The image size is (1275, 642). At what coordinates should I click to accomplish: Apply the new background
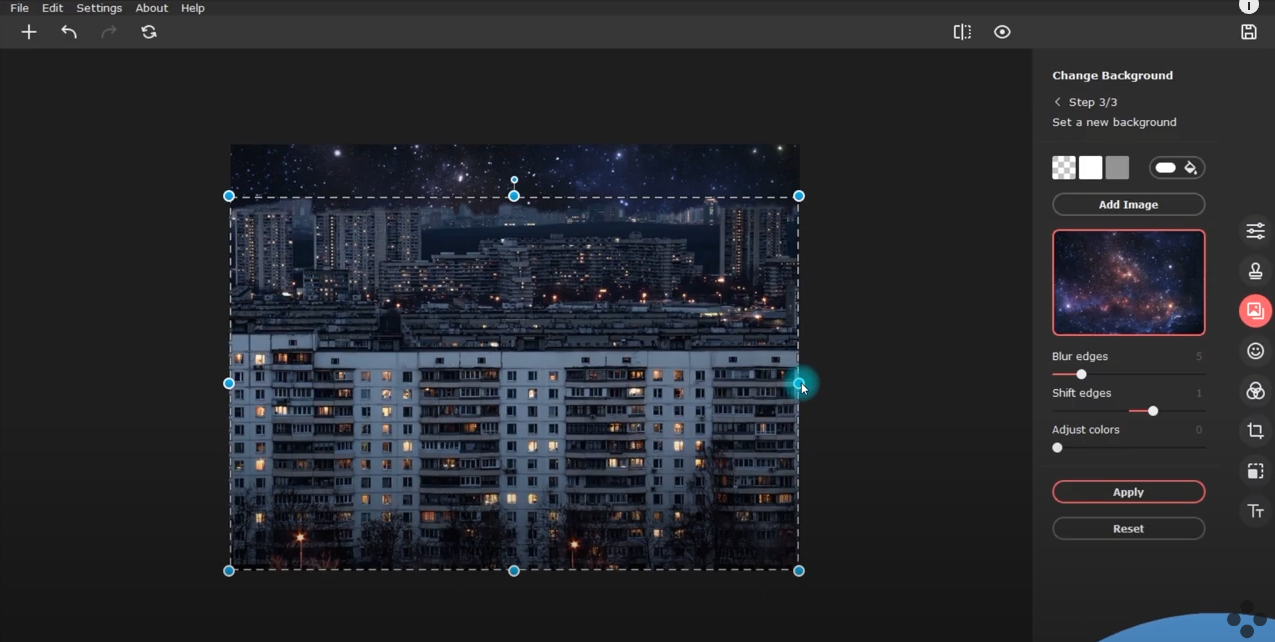click(1128, 491)
